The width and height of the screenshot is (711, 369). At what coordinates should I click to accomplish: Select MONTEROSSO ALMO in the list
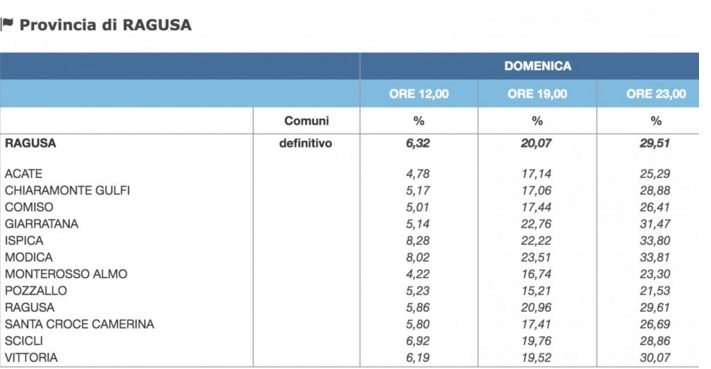[x=66, y=274]
